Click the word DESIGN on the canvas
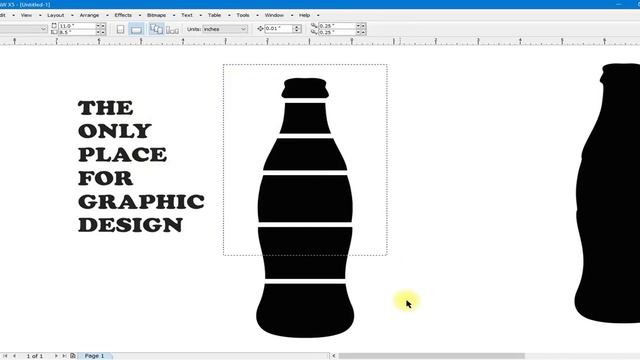 coord(130,225)
